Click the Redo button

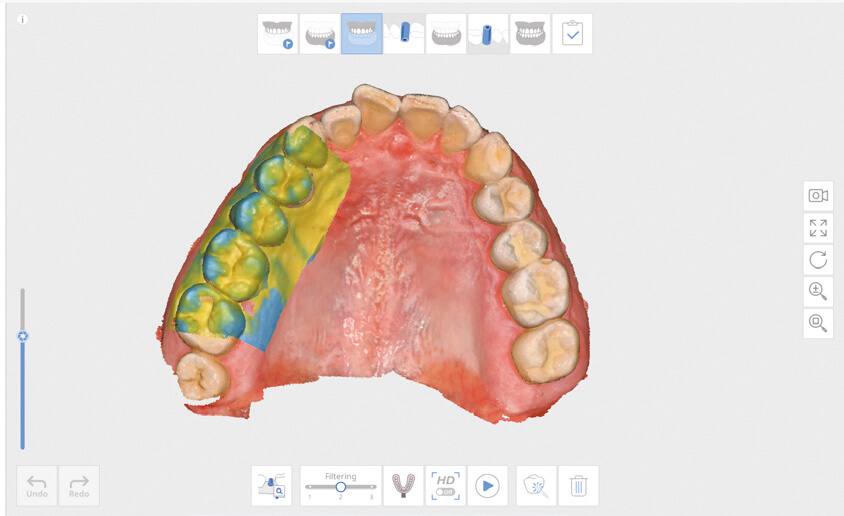point(79,486)
